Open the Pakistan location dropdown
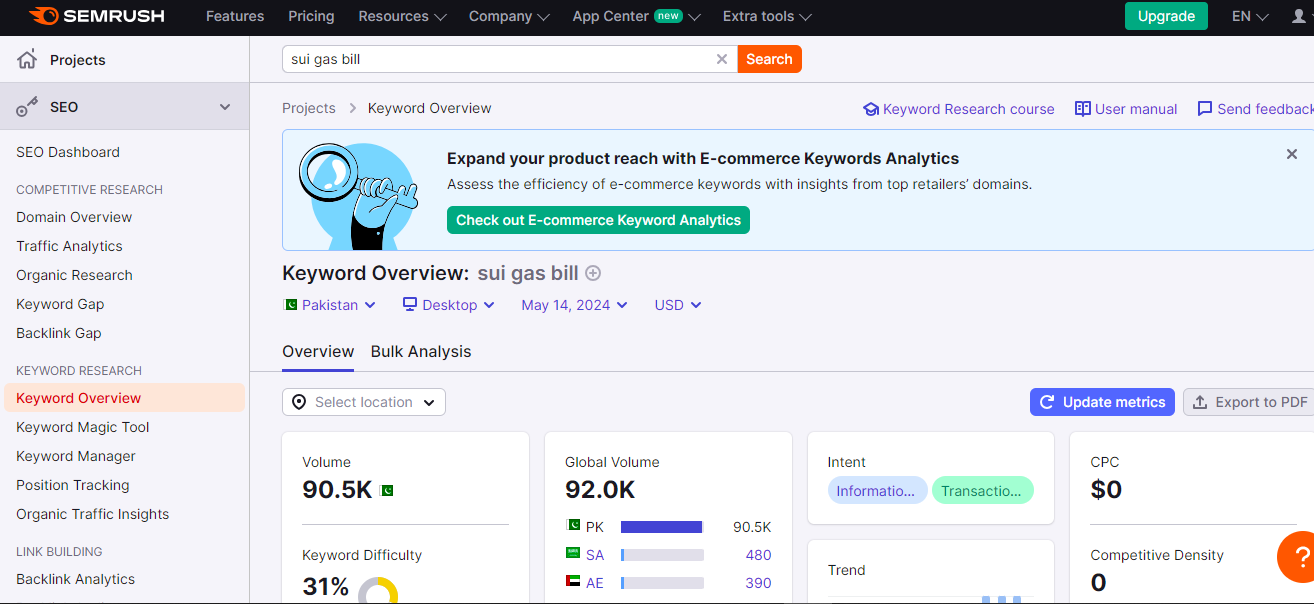 tap(330, 305)
